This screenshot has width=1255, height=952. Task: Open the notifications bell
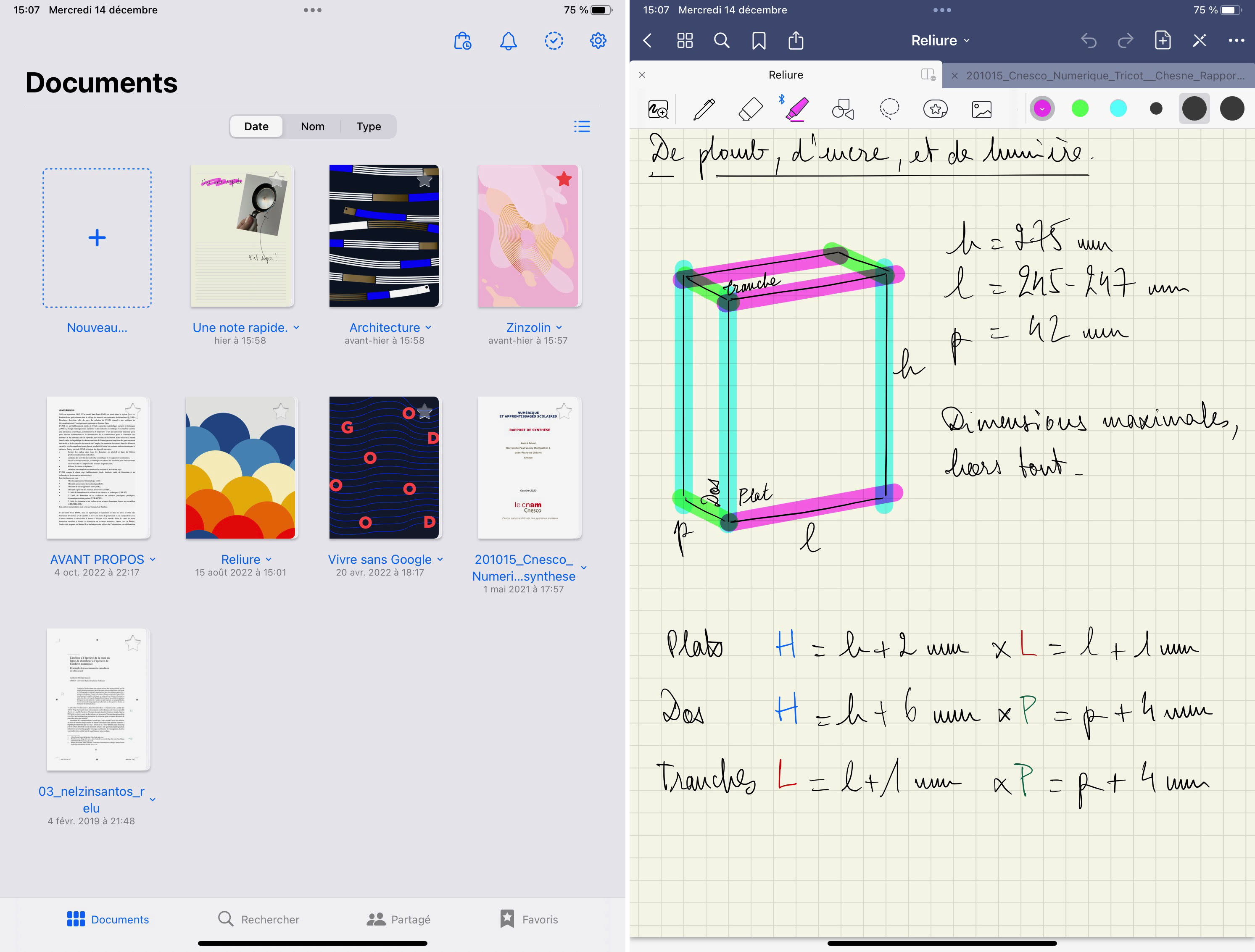point(508,41)
